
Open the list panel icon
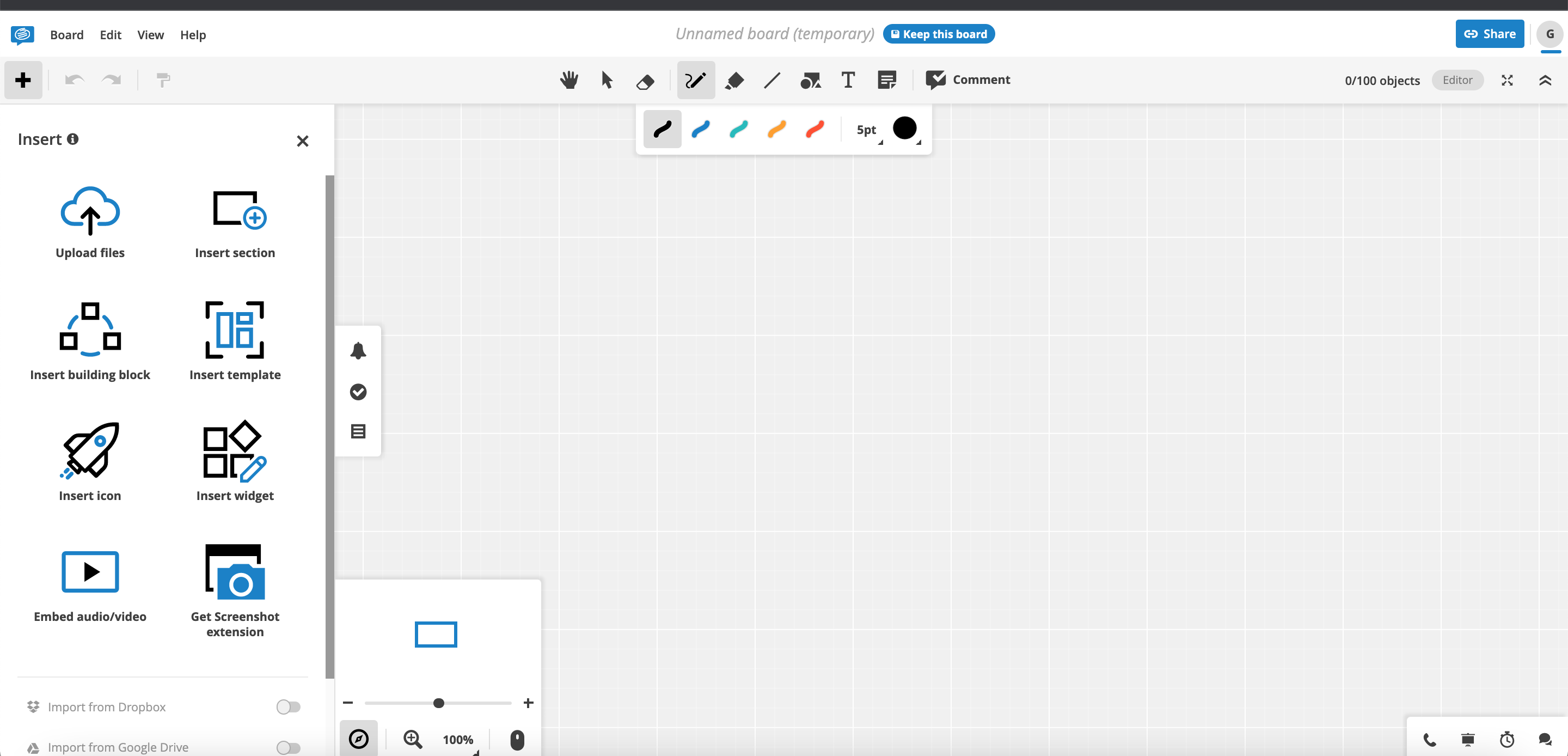[358, 431]
